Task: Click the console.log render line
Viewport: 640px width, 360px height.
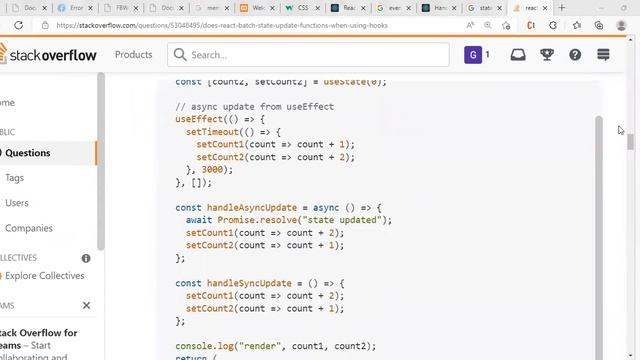Action: pos(276,346)
